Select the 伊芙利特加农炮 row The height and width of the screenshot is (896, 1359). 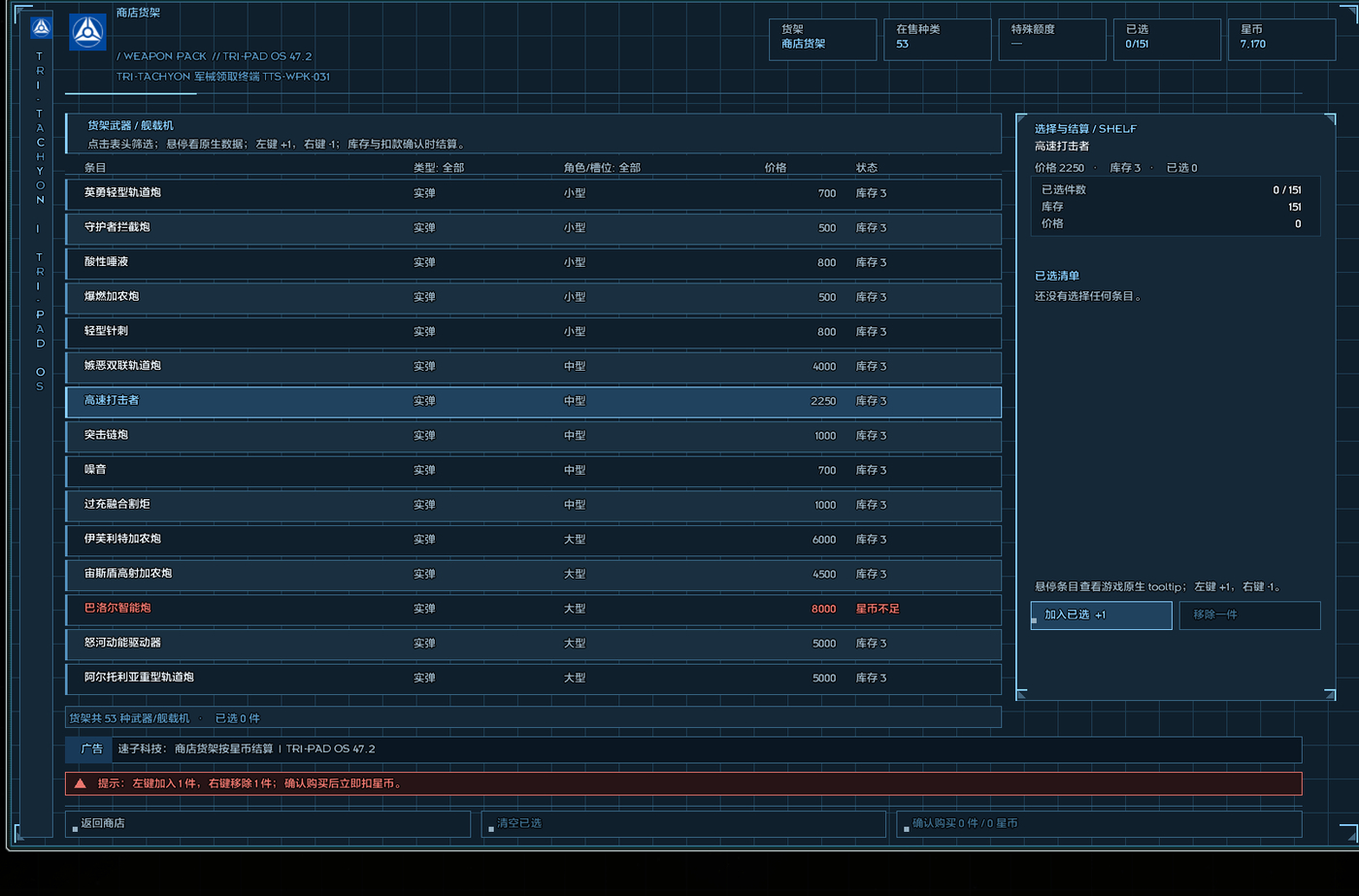[x=533, y=540]
